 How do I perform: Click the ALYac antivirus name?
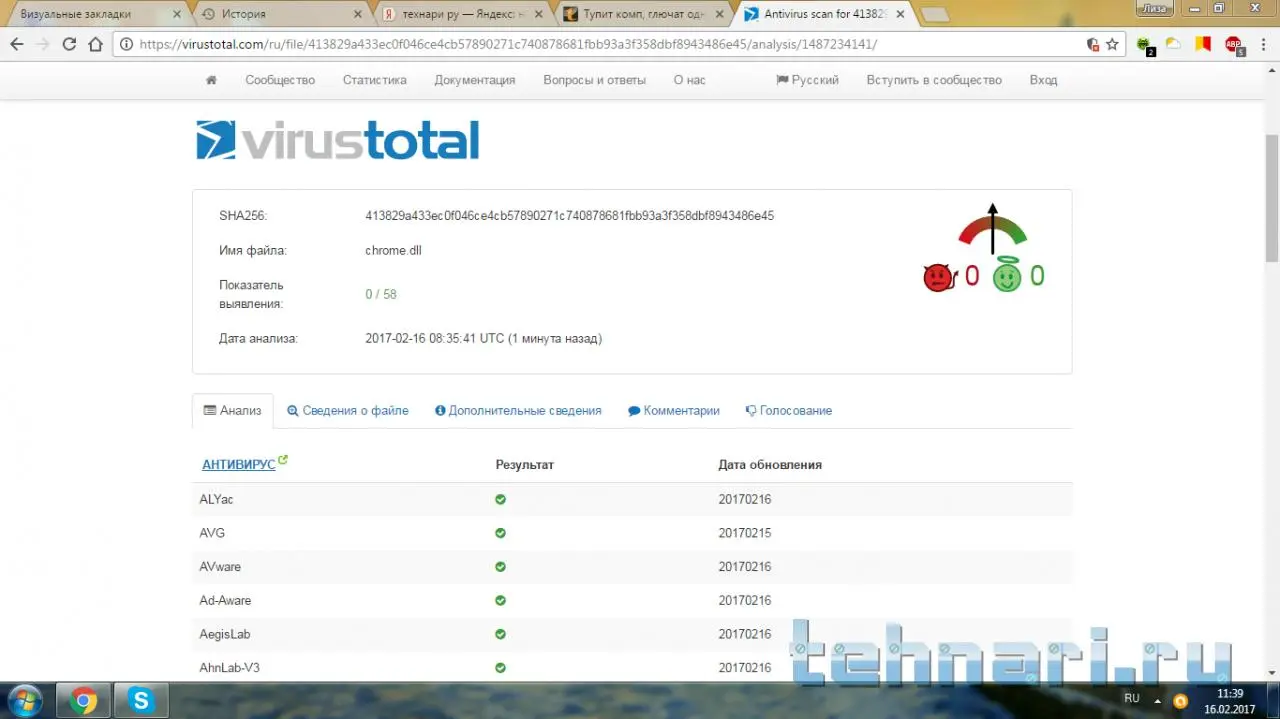click(x=216, y=499)
